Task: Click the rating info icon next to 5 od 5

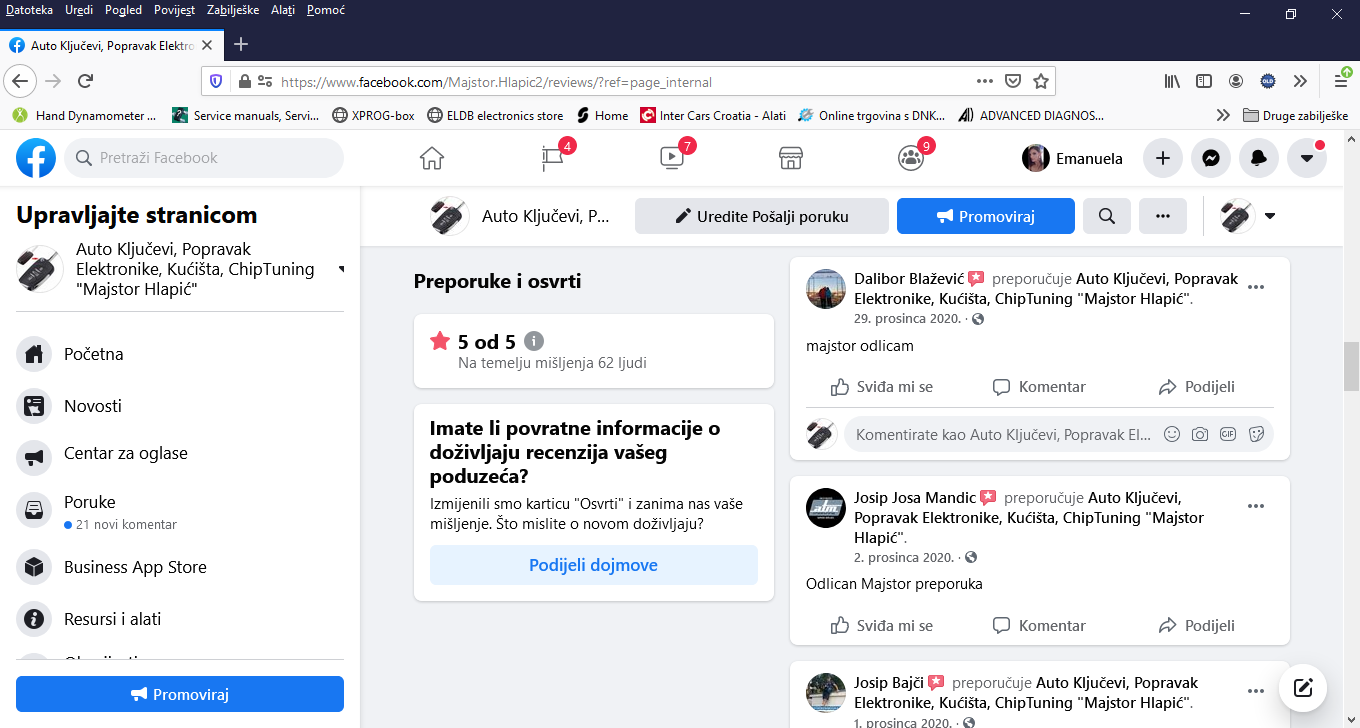Action: (534, 341)
